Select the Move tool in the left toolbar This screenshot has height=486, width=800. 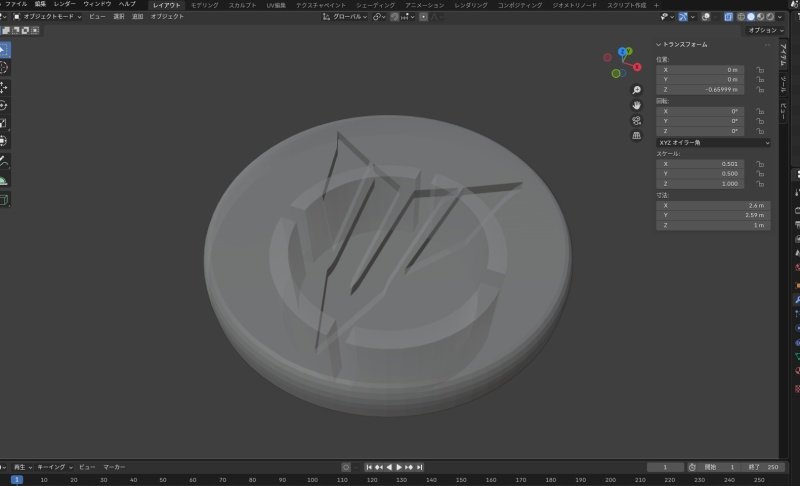tap(3, 86)
